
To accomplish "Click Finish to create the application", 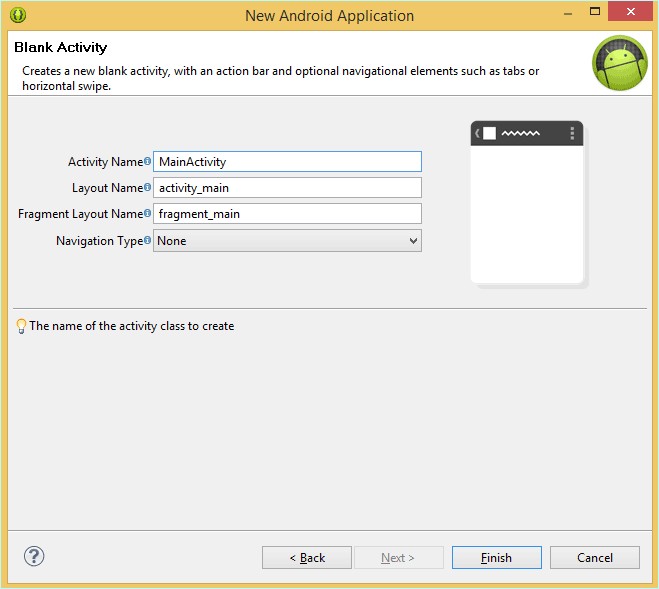I will pos(497,557).
